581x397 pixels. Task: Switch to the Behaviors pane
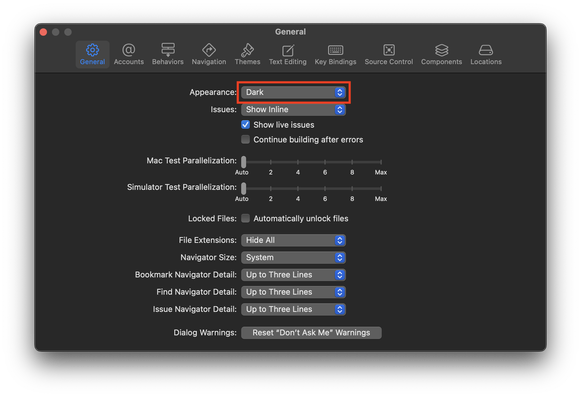(x=167, y=54)
